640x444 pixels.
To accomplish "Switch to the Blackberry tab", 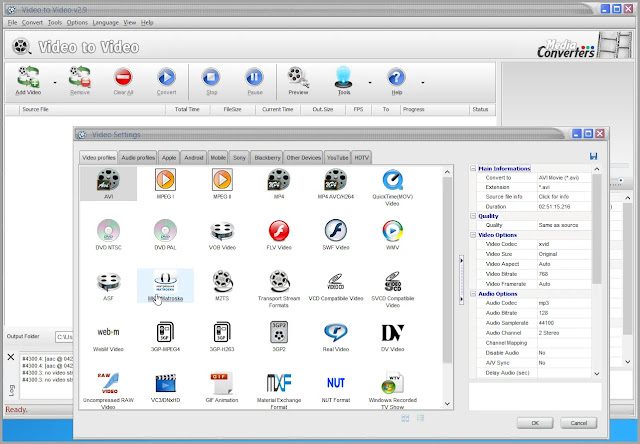I will click(x=267, y=158).
